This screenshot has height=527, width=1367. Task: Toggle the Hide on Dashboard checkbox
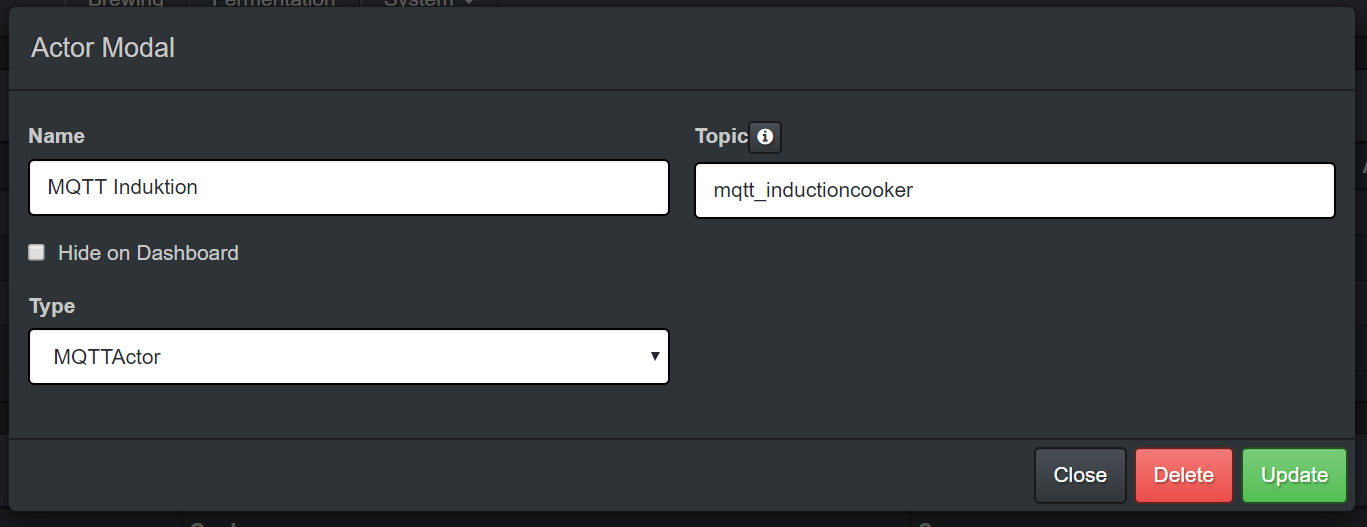click(x=37, y=253)
